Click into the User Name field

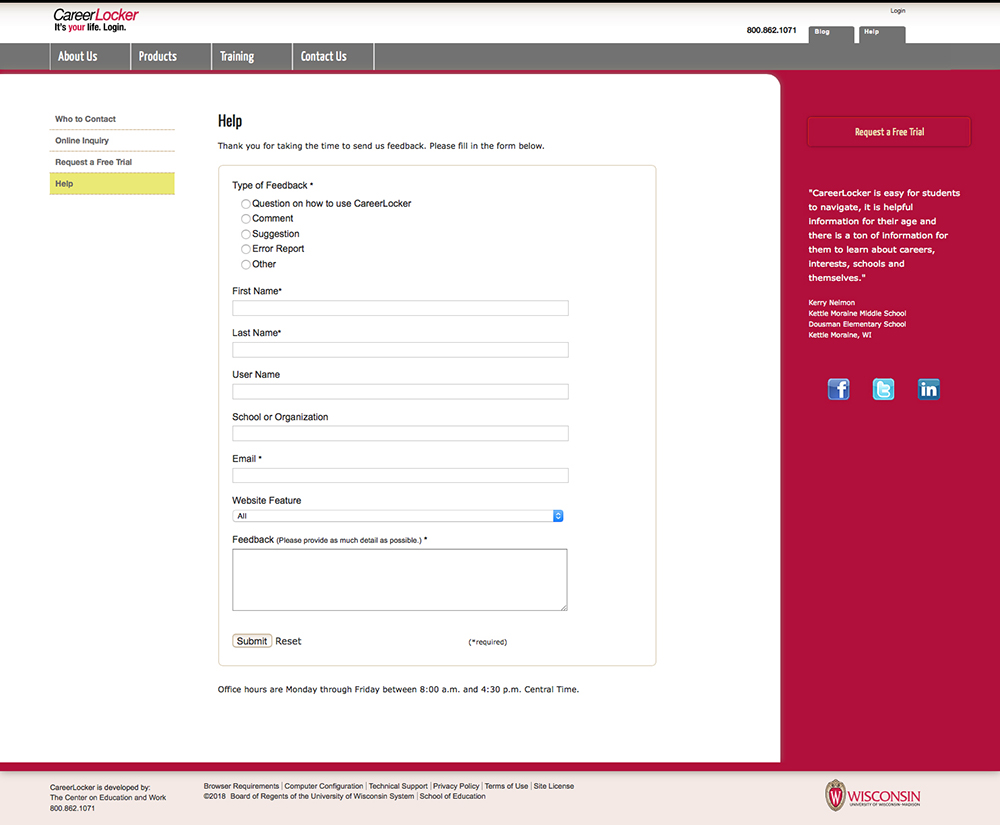point(401,391)
